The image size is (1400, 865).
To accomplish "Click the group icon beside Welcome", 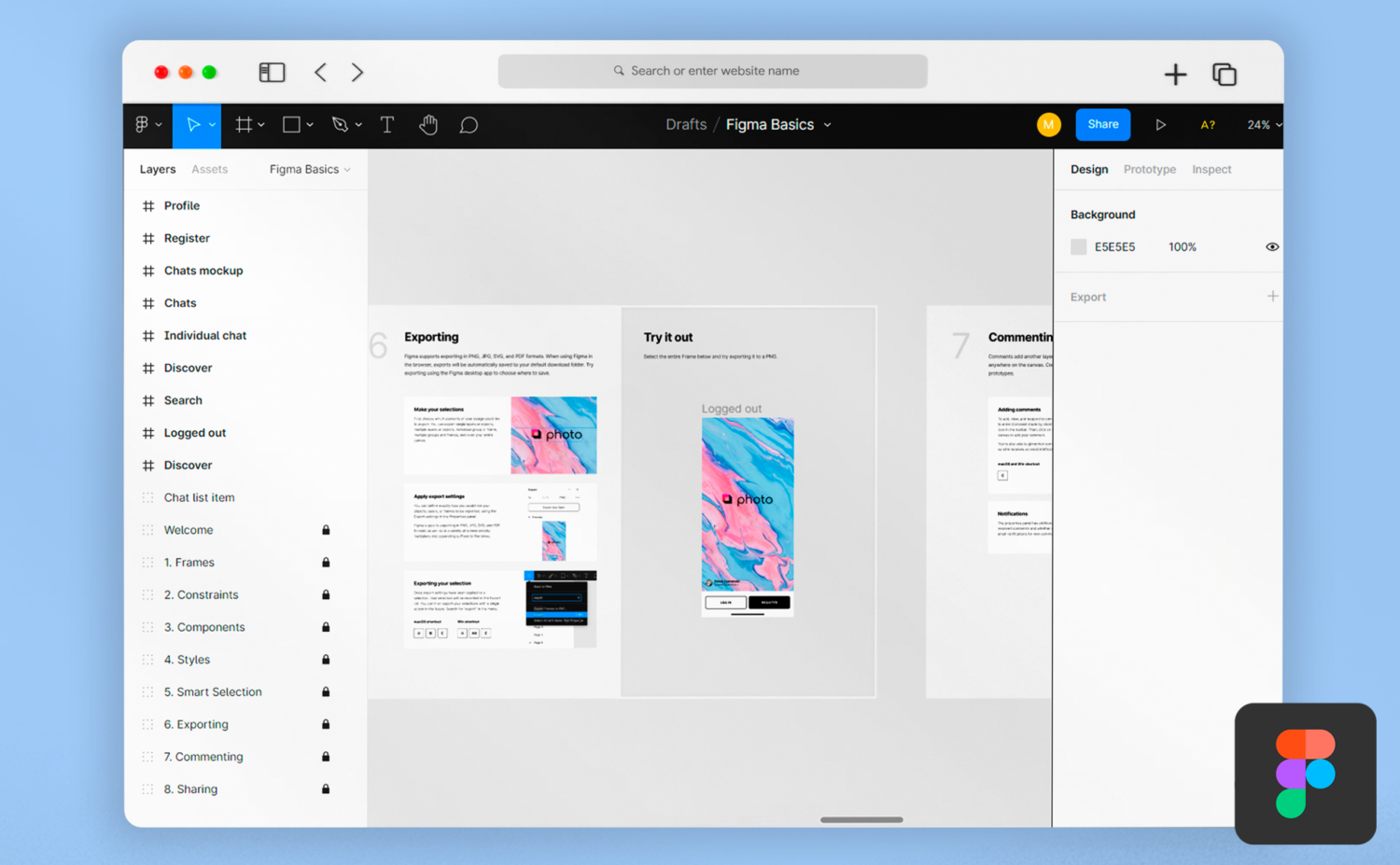I will point(147,530).
